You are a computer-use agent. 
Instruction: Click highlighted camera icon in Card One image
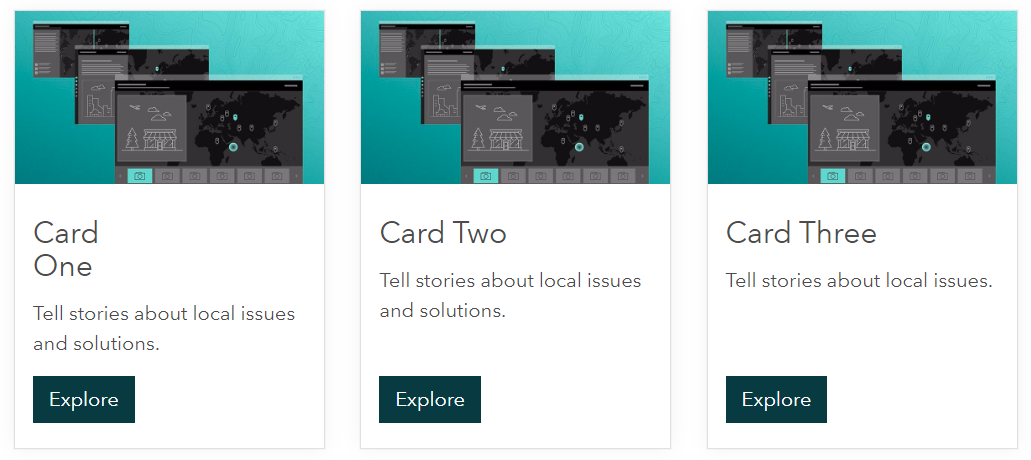pyautogui.click(x=139, y=176)
